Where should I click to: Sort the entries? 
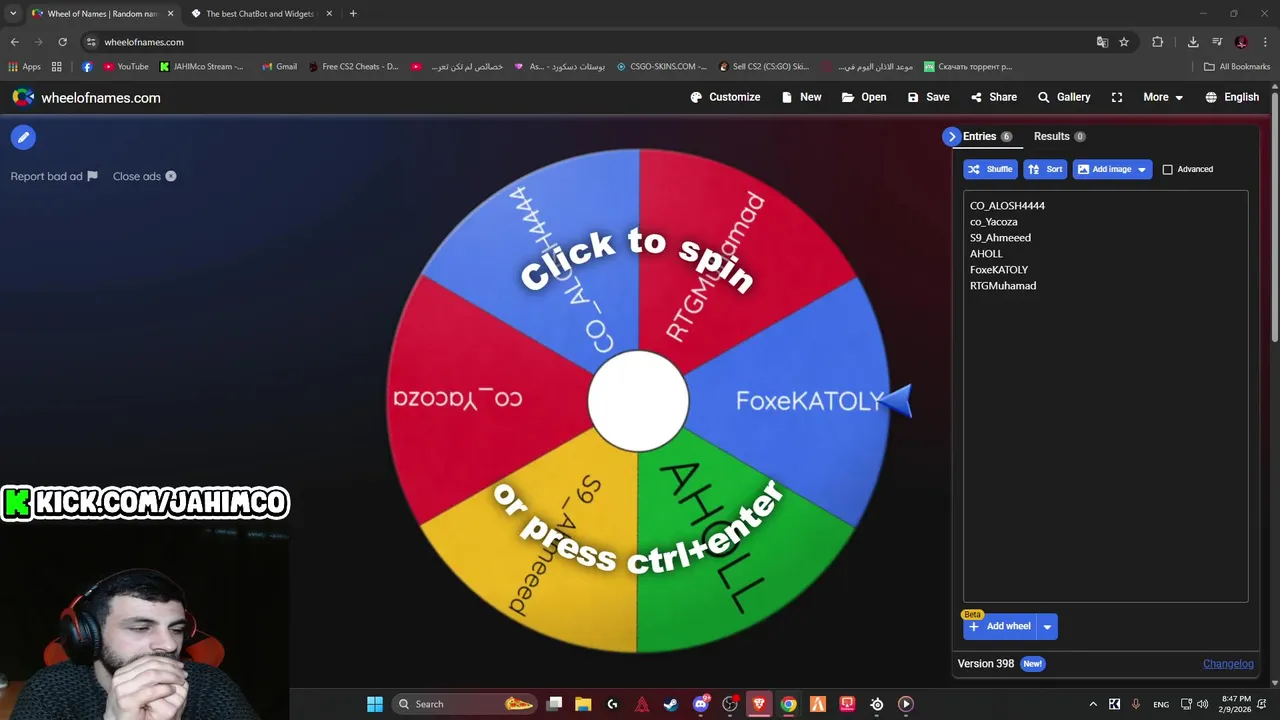tap(1045, 169)
